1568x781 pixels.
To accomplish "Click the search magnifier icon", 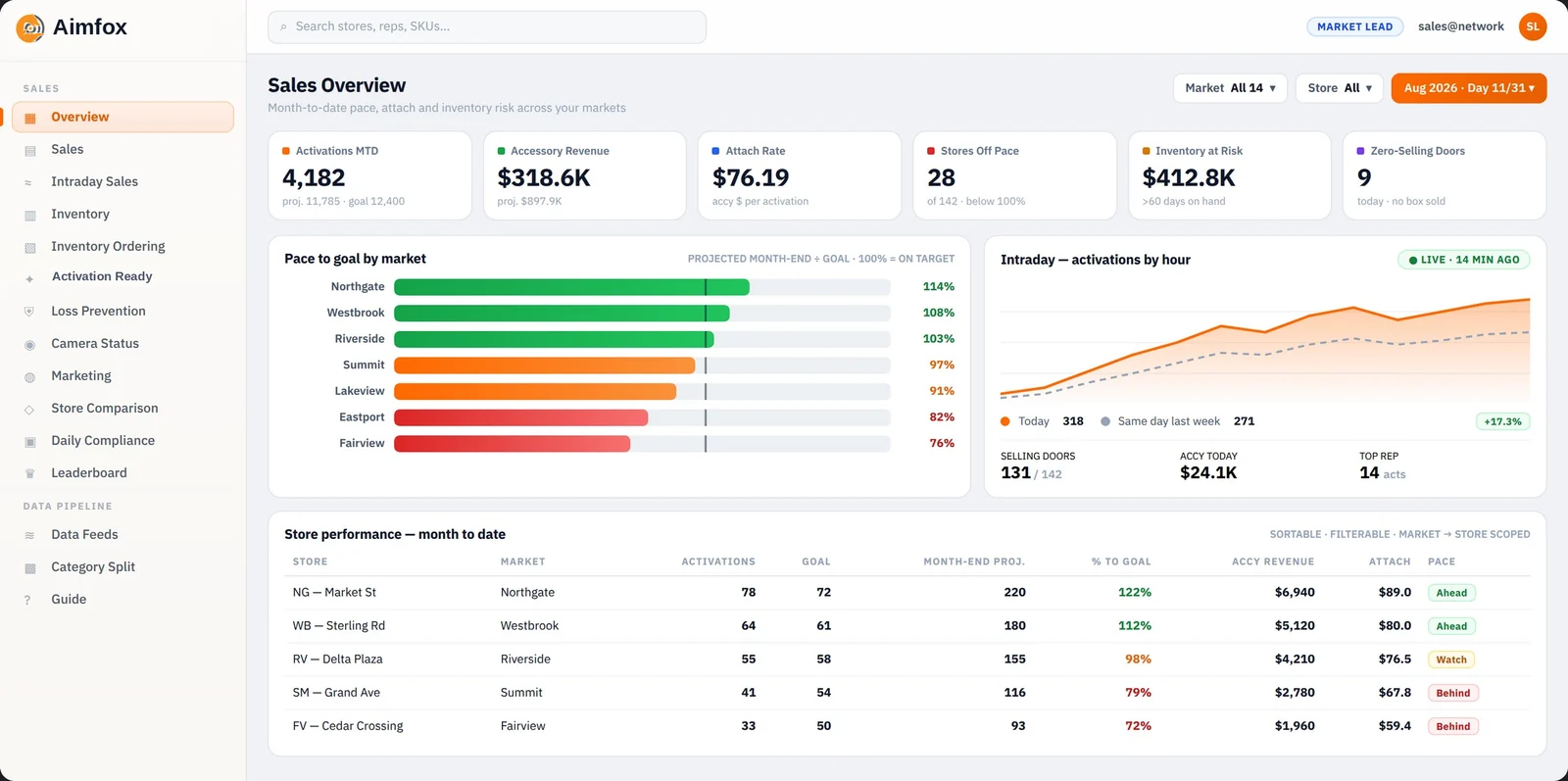I will [284, 27].
